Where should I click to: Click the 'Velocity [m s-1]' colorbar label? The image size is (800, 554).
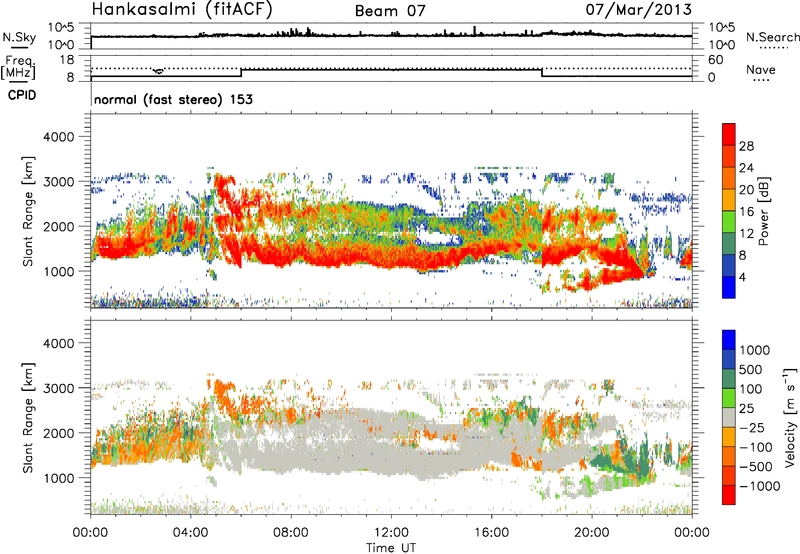(790, 417)
